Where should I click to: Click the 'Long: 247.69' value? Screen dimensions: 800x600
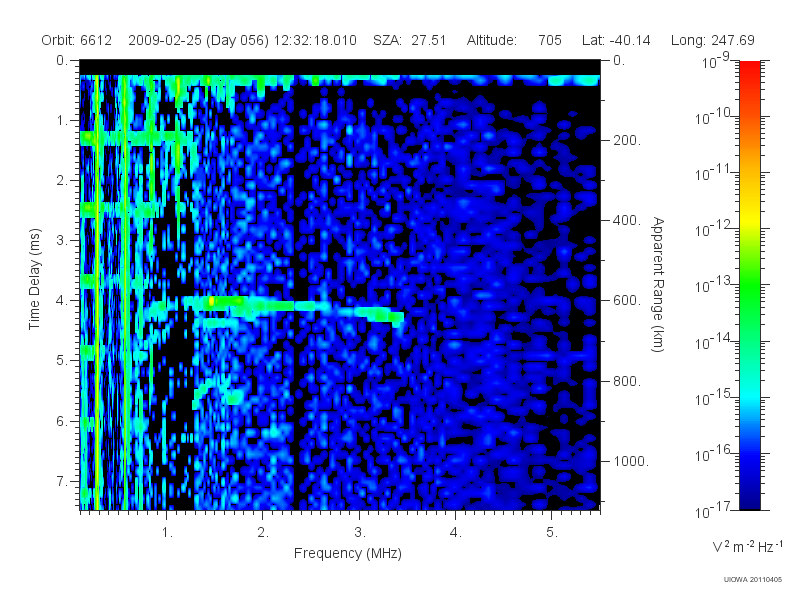713,40
